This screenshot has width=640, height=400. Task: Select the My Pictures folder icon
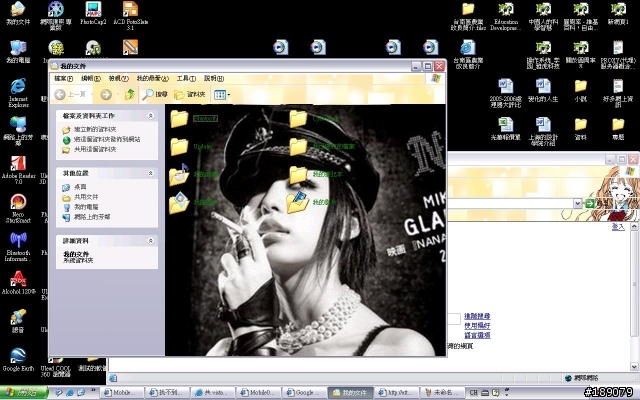[179, 202]
